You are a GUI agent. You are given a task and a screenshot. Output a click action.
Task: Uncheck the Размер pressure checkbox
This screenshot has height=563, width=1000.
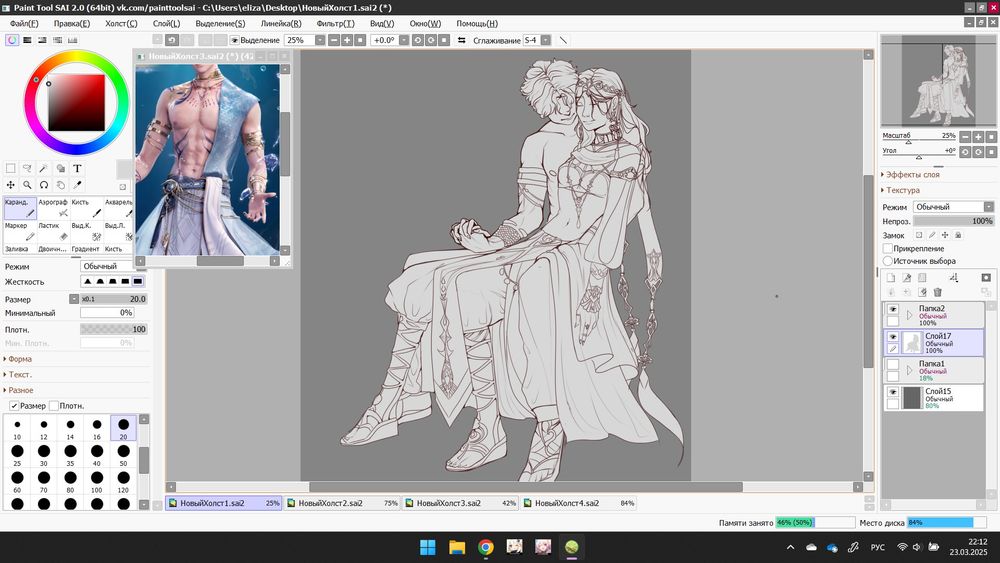[14, 406]
